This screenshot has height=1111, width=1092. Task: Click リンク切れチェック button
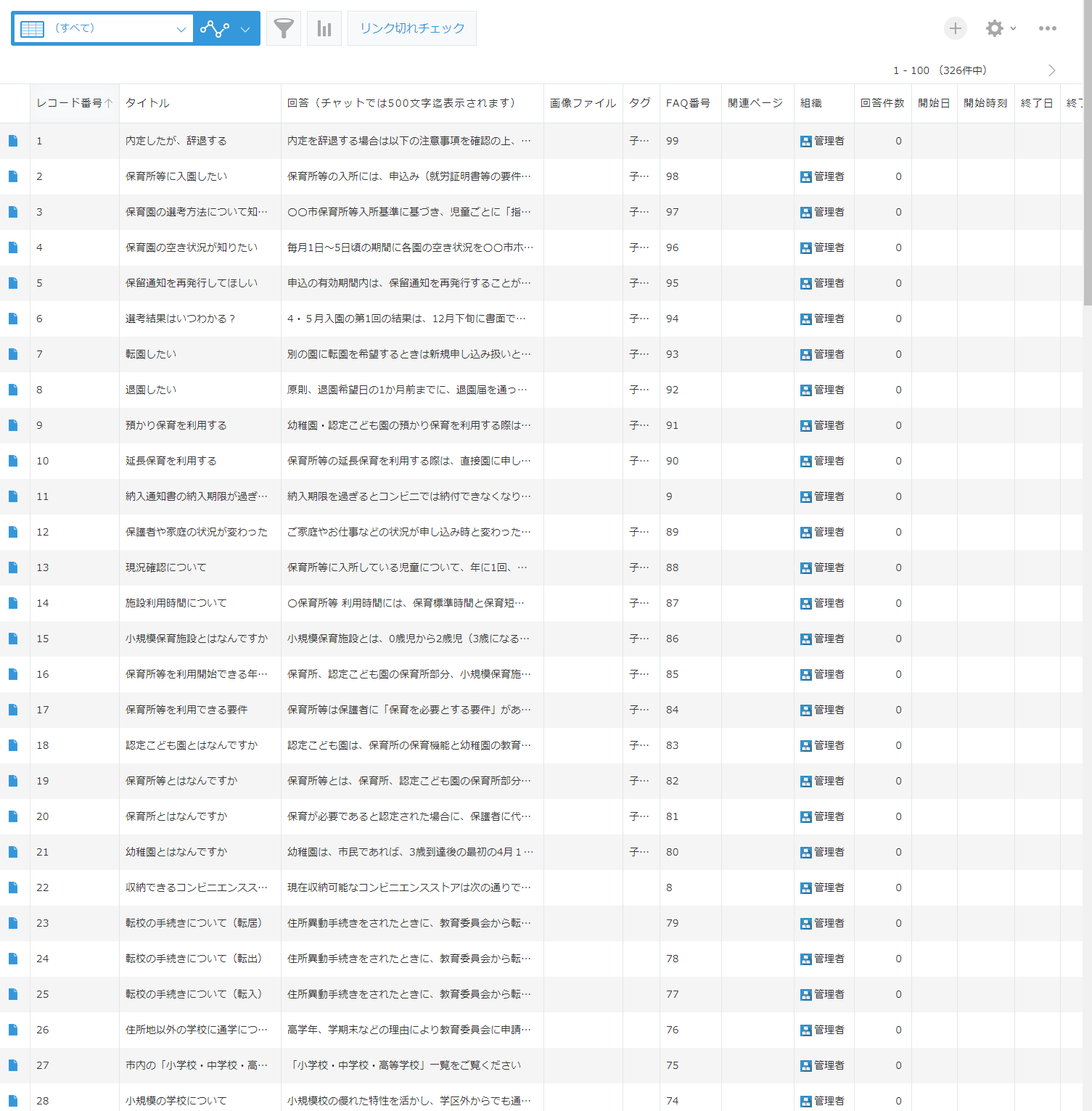412,28
